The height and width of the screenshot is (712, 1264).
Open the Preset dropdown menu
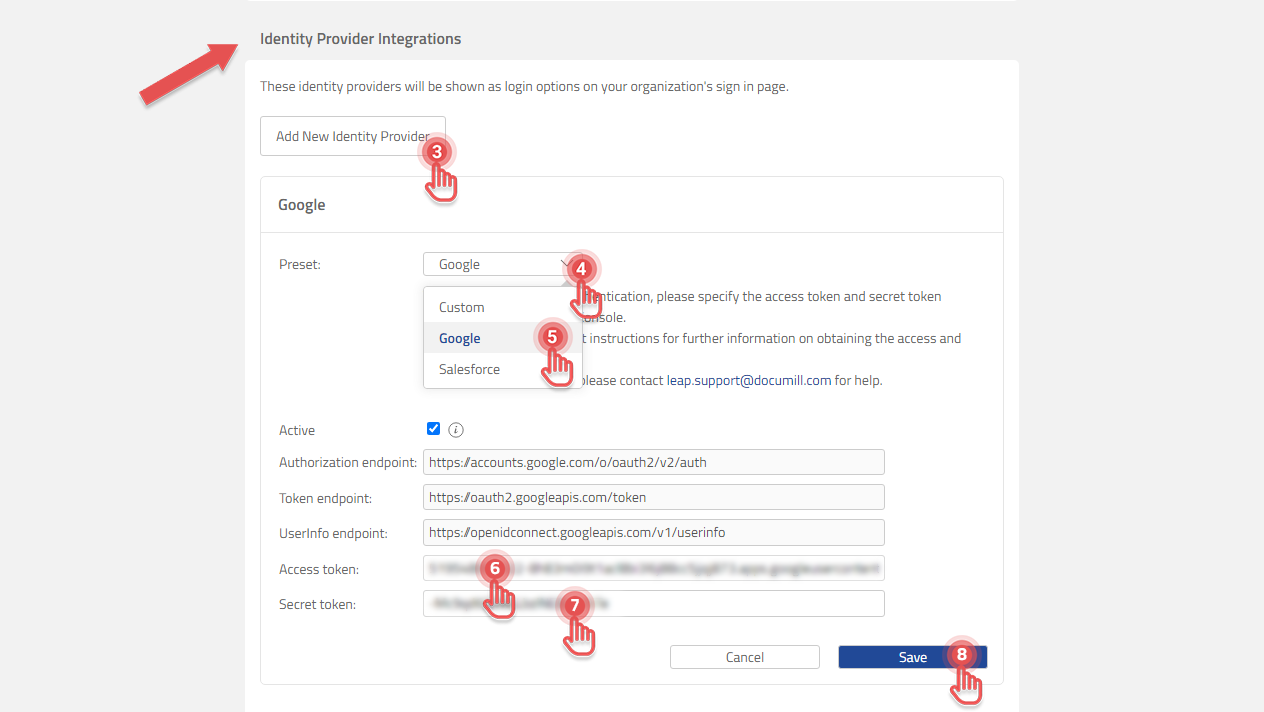[x=500, y=263]
